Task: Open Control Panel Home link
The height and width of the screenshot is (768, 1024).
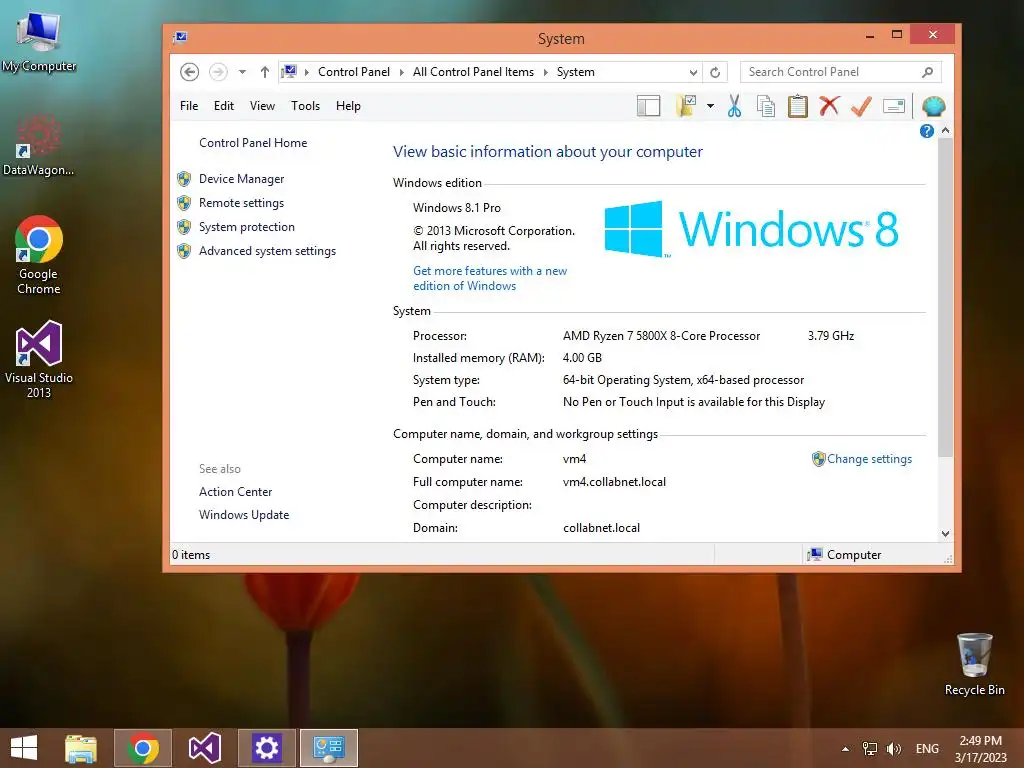Action: [x=253, y=143]
